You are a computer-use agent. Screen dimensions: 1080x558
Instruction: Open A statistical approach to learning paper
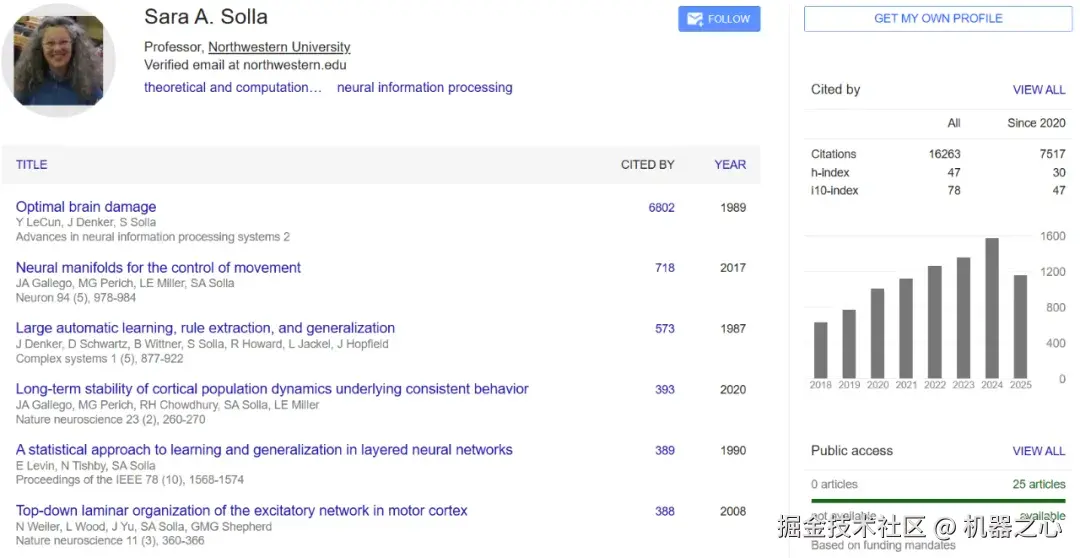pos(264,450)
